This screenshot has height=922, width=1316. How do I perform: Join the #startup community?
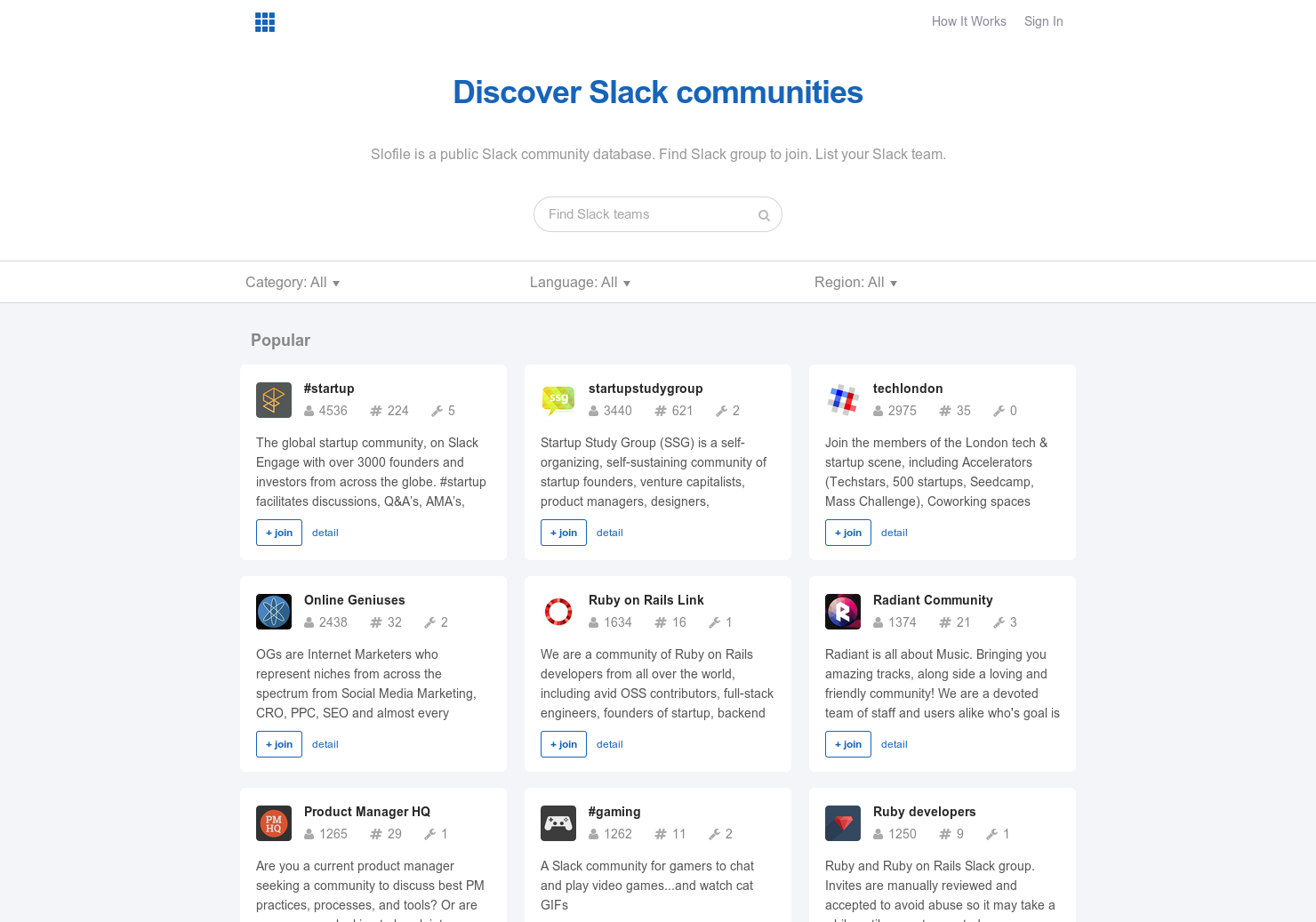279,533
